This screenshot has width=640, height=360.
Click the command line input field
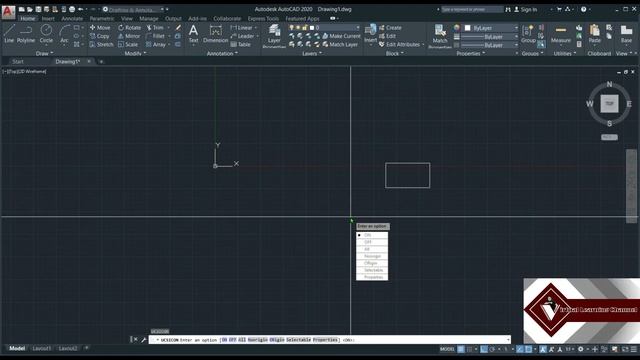[329, 340]
